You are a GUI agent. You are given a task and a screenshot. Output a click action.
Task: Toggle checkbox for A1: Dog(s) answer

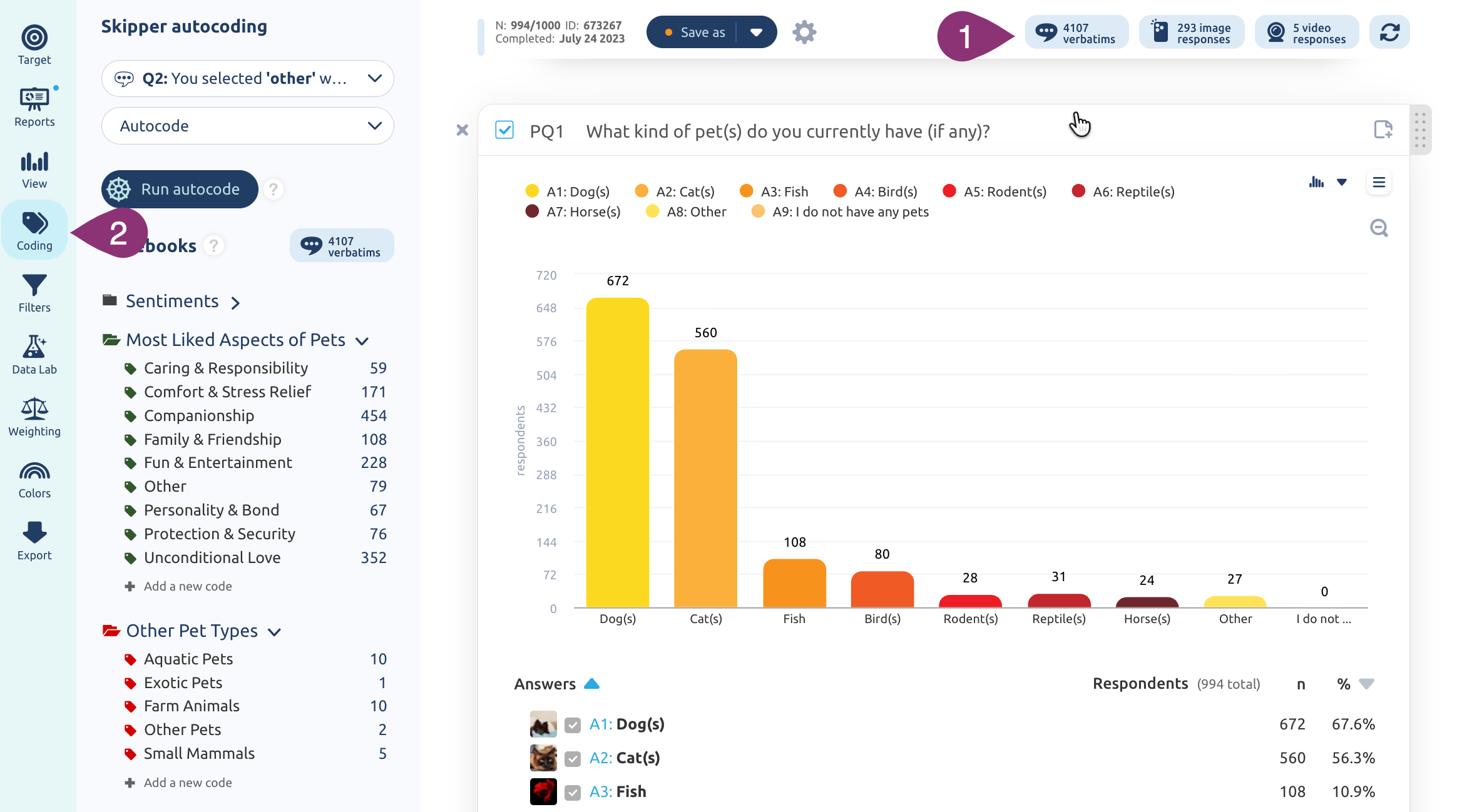(572, 724)
